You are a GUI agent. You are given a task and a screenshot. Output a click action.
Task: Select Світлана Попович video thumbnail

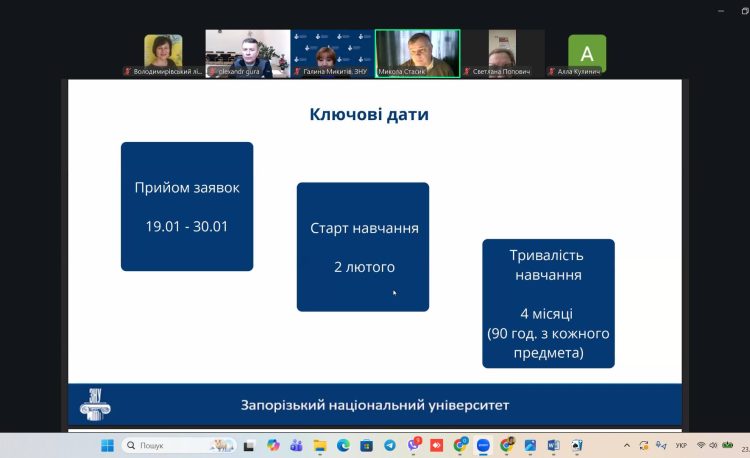click(x=502, y=53)
